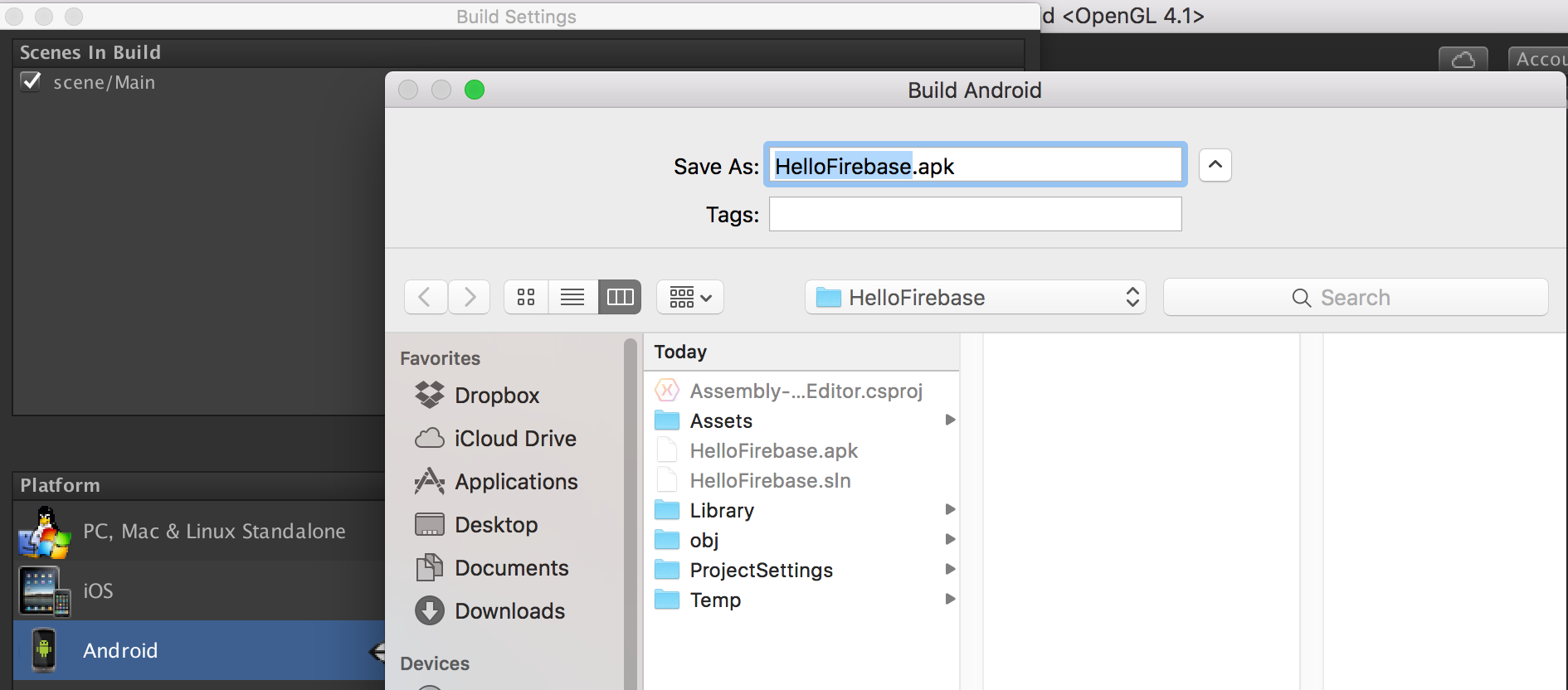
Task: Open Downloads in Favorites sidebar
Action: [509, 611]
